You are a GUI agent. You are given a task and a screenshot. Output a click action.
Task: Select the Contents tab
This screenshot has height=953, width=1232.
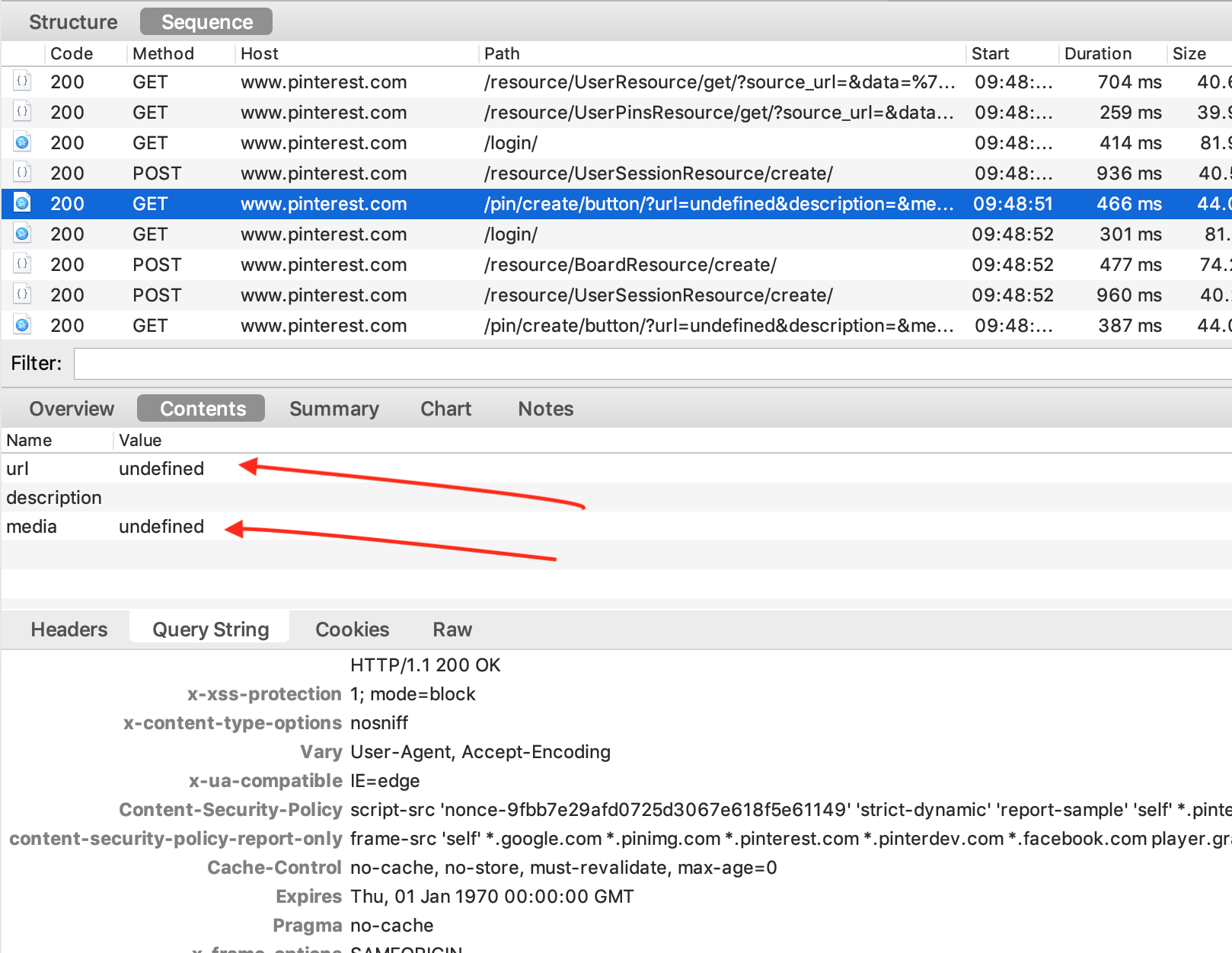click(201, 409)
